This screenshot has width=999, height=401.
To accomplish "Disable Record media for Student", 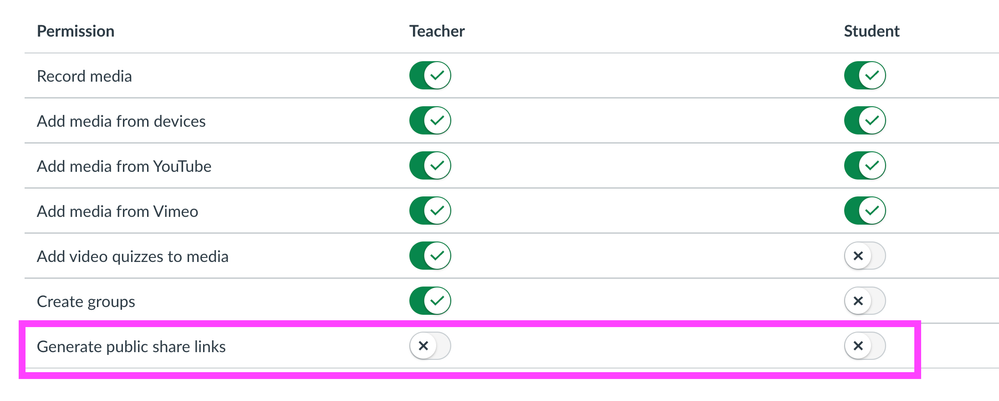I will tap(865, 76).
